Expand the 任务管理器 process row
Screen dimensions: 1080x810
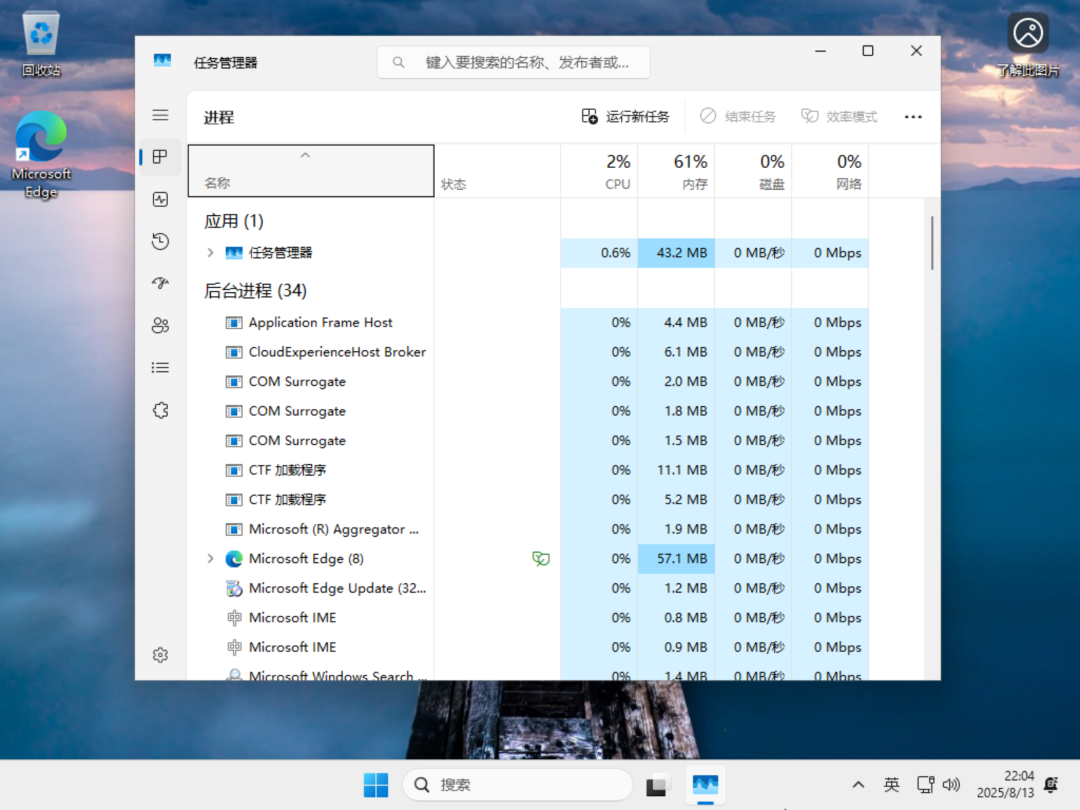tap(210, 253)
